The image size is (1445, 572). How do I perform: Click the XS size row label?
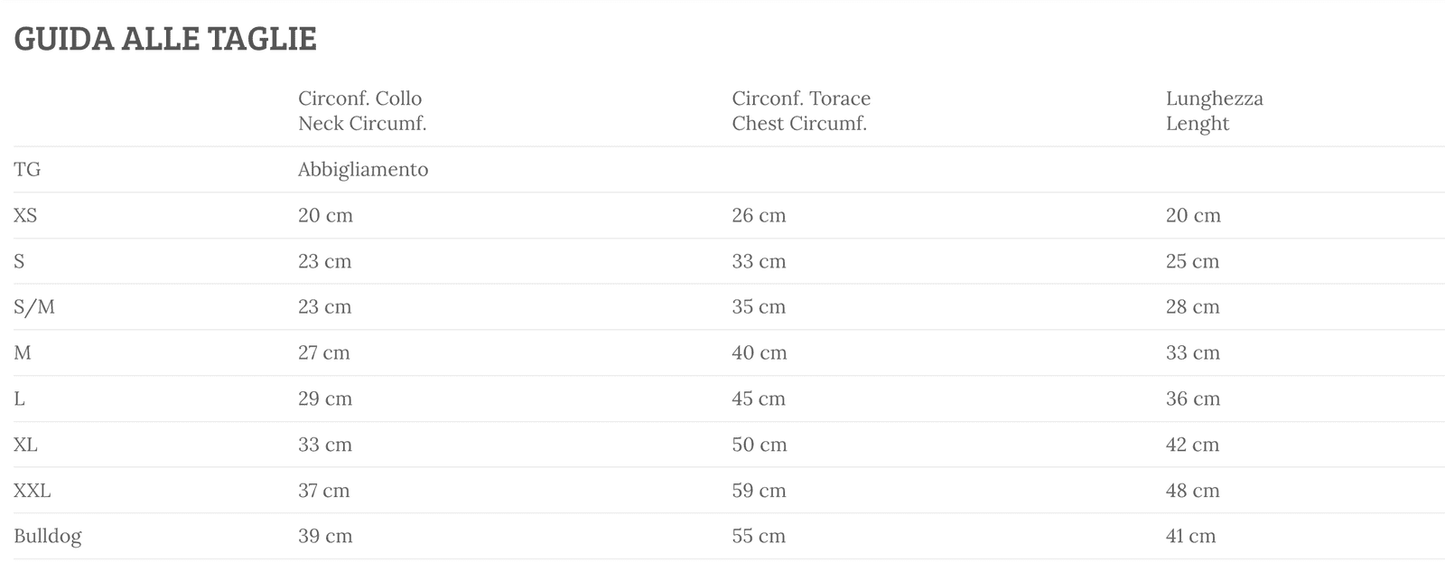tap(26, 216)
